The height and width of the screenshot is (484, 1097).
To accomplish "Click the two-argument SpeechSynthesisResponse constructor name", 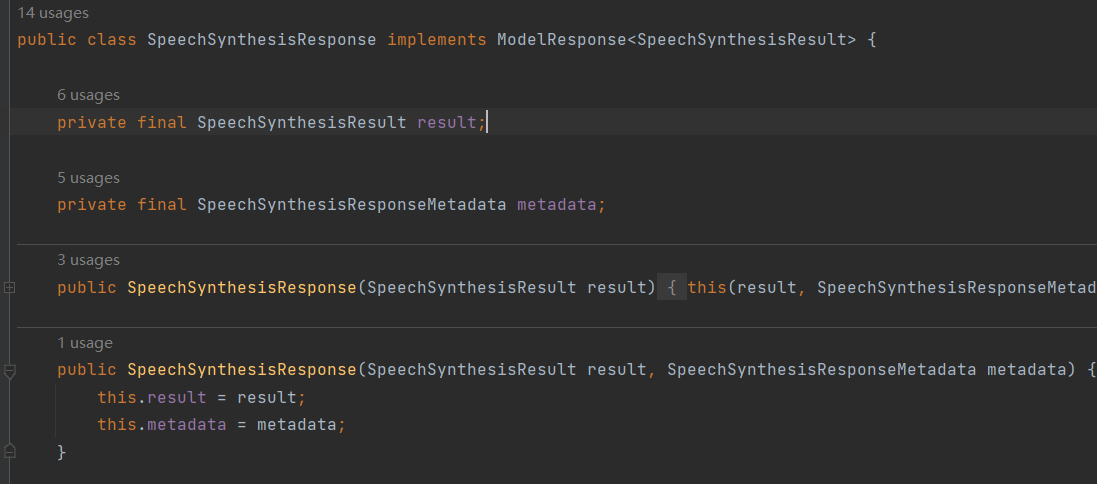I will (242, 370).
